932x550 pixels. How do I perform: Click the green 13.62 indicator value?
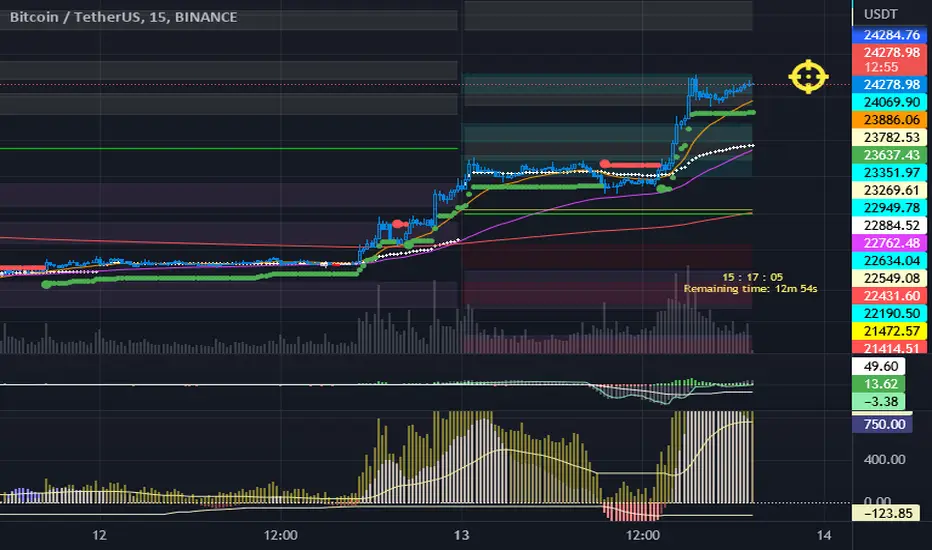879,384
